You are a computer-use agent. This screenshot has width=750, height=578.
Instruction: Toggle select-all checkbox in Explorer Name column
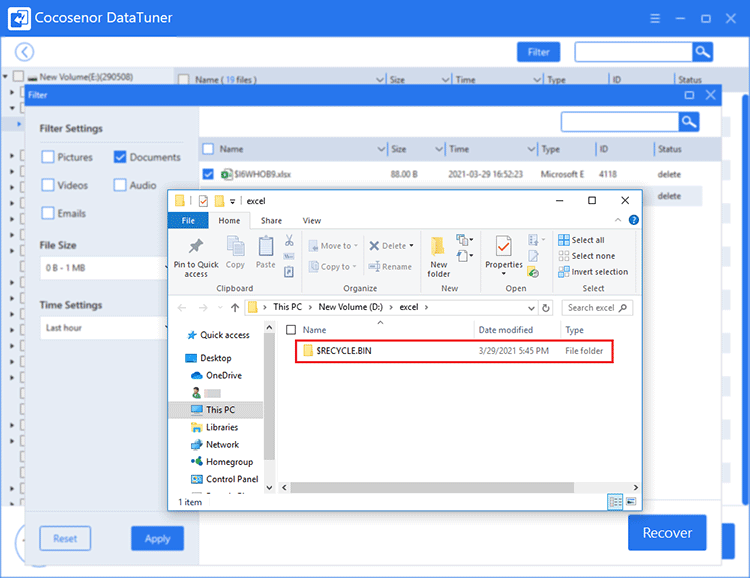(291, 330)
